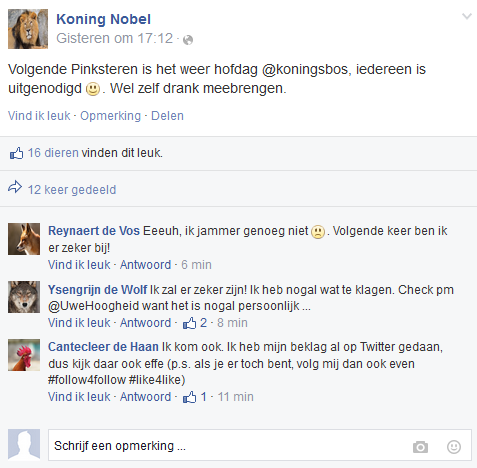Screen dimensions: 477x468
Task: Like the post via Vind ik leuk
Action: click(39, 116)
